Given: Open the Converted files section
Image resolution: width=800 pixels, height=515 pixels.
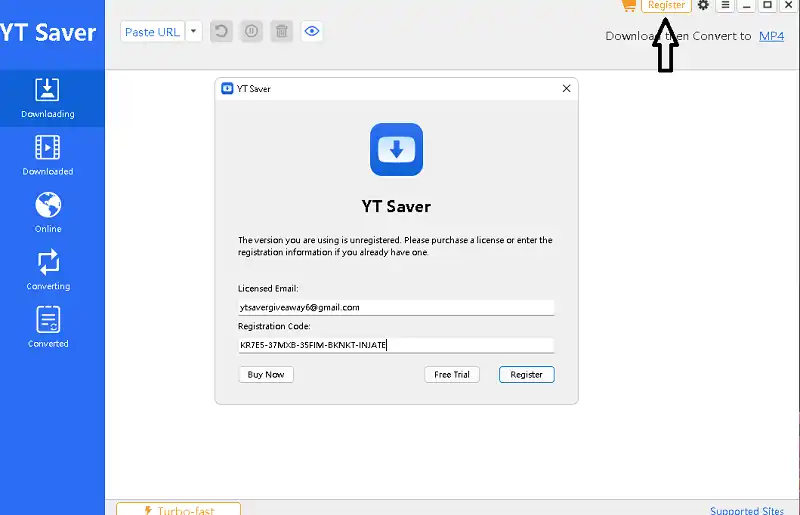Looking at the screenshot, I should point(48,327).
